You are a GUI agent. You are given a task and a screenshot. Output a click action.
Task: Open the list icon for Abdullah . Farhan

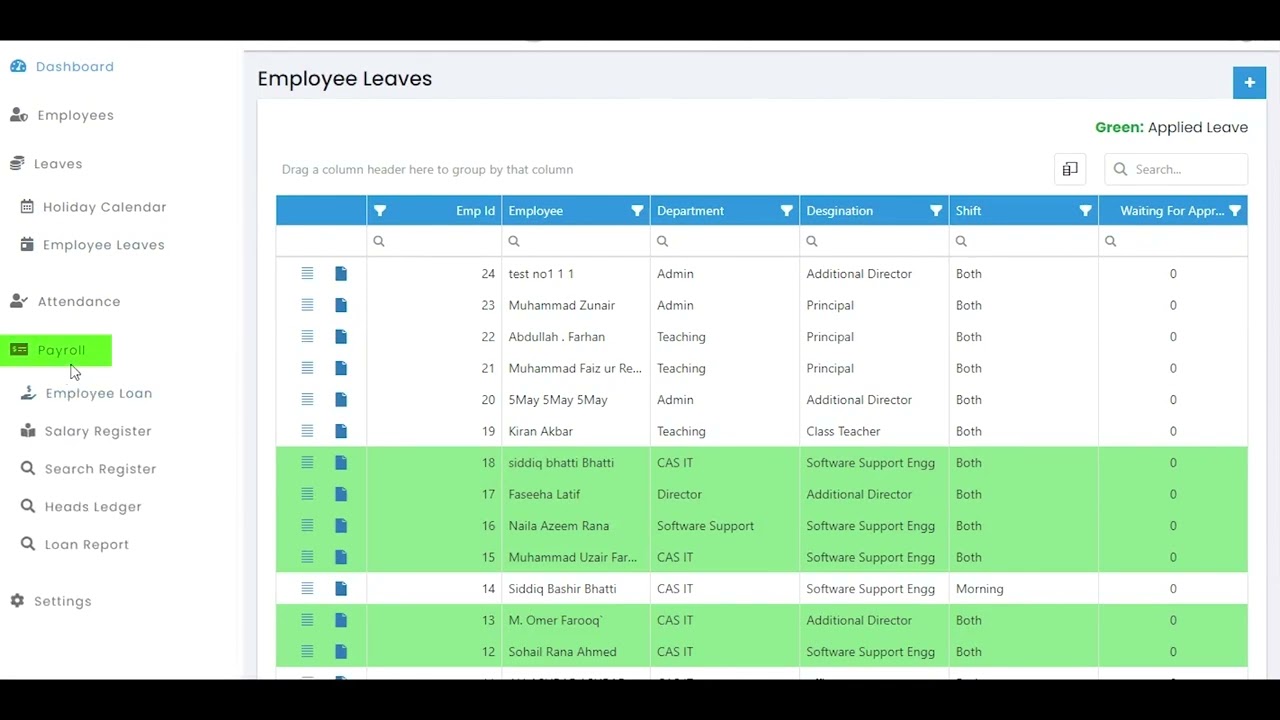[x=308, y=336]
